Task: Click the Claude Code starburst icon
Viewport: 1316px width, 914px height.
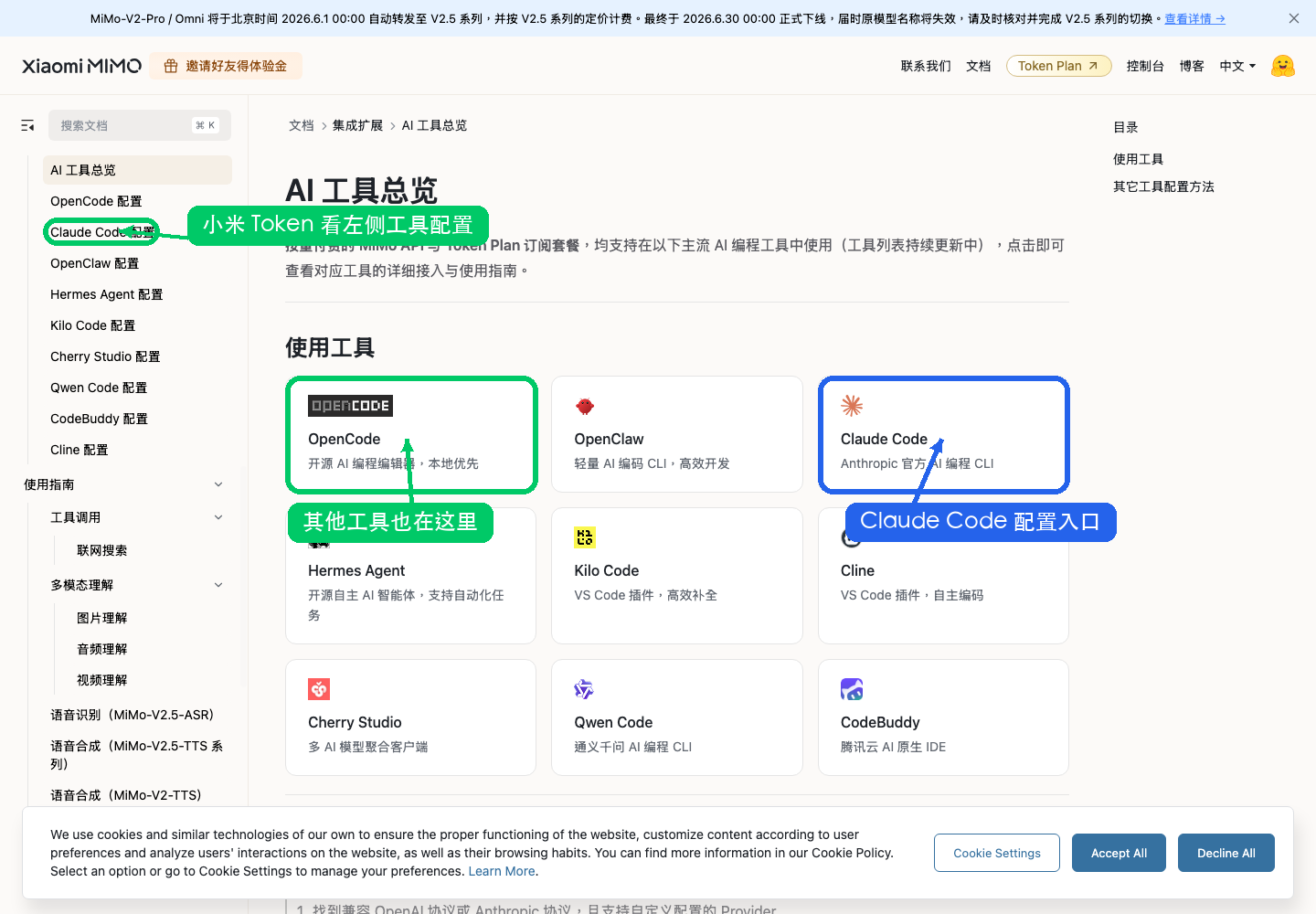Action: [852, 406]
